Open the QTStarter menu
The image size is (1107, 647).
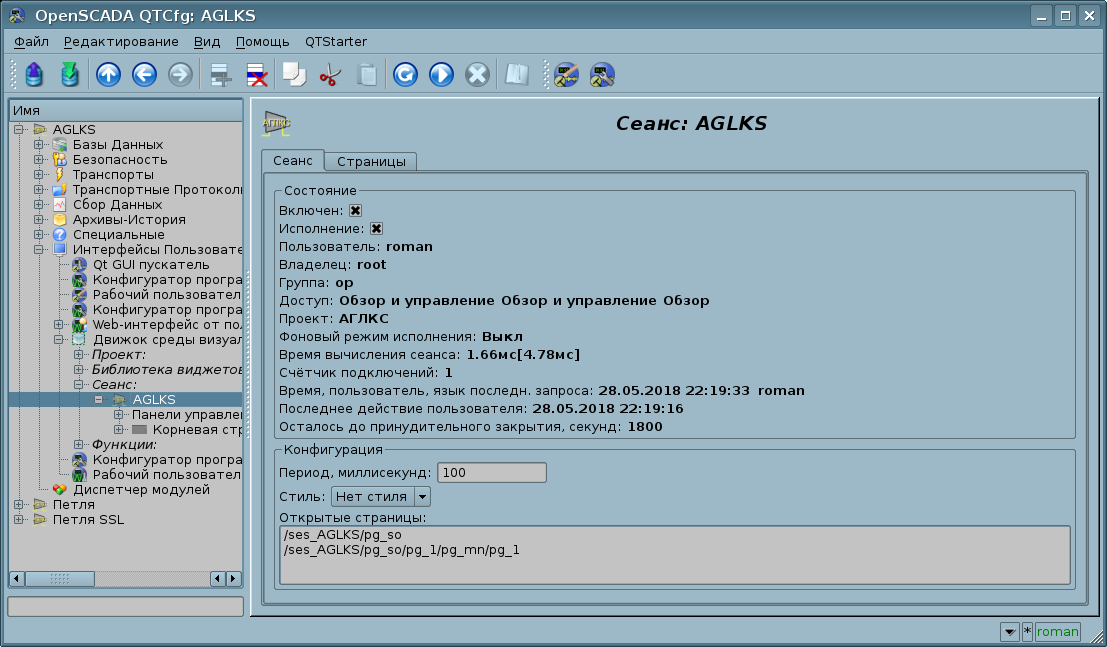pos(336,42)
